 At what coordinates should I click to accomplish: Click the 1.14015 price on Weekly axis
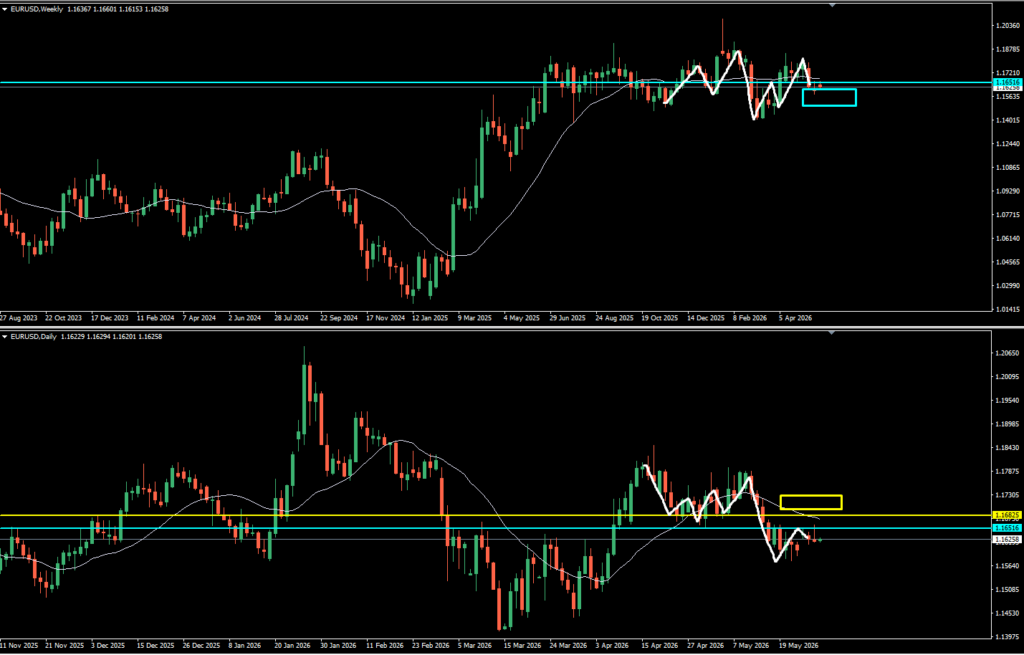pyautogui.click(x=1008, y=120)
